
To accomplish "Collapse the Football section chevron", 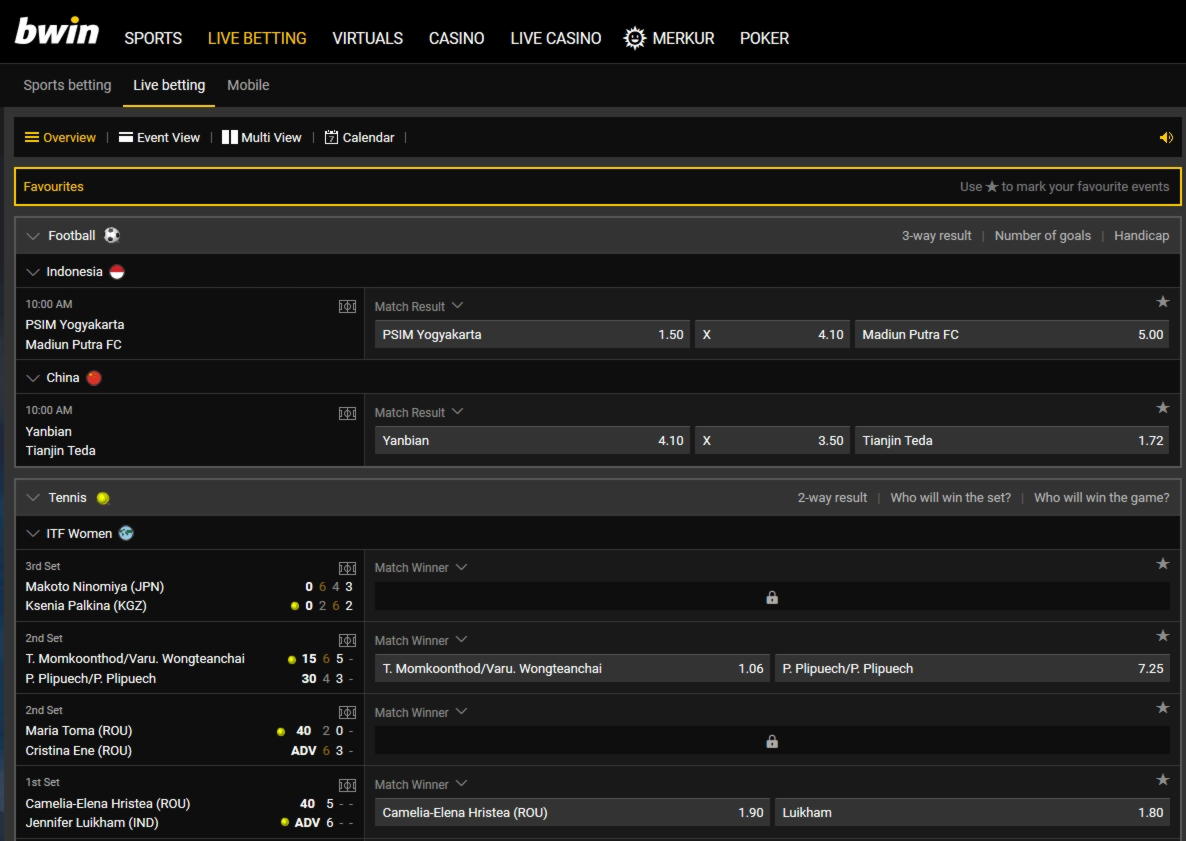I will point(33,236).
